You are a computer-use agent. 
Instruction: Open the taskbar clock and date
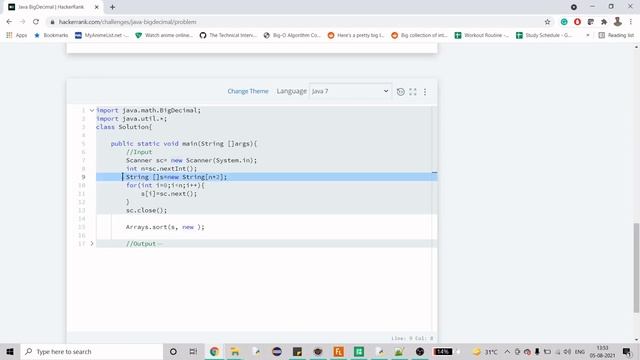[602, 351]
